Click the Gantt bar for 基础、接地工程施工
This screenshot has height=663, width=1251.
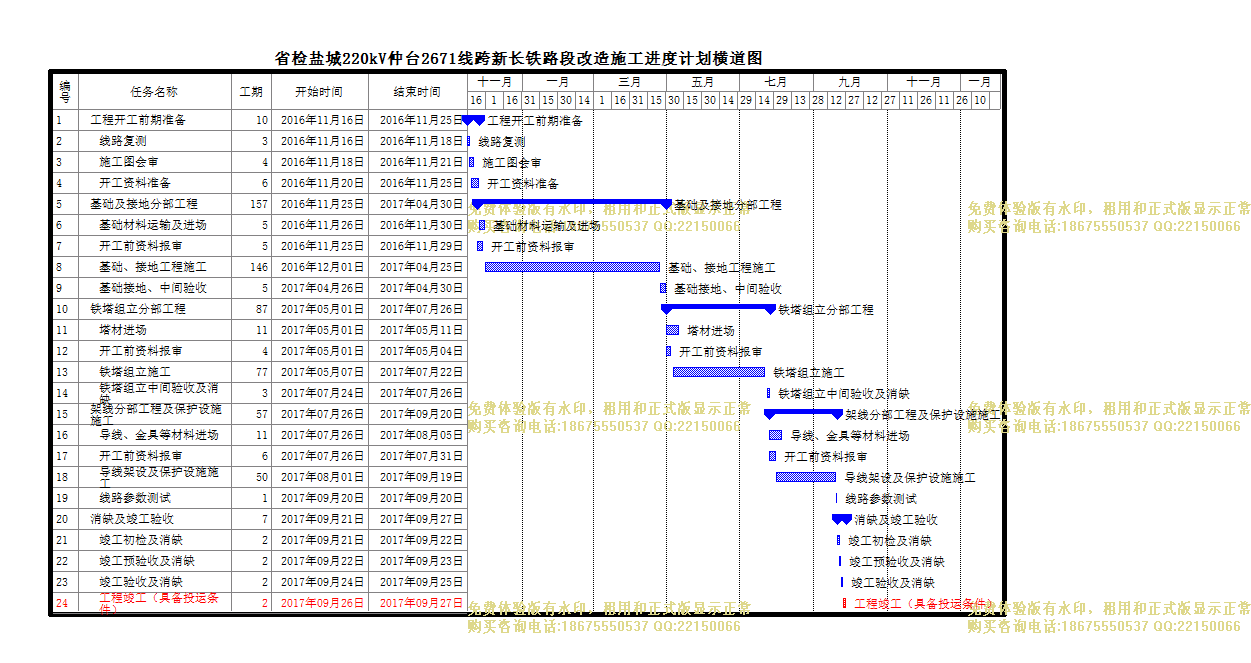572,267
